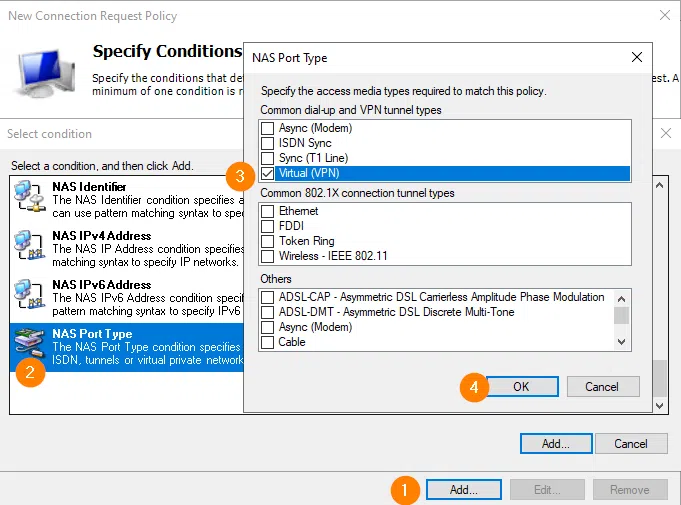Click the NAS Identifier condition icon
The width and height of the screenshot is (681, 505).
pyautogui.click(x=30, y=197)
